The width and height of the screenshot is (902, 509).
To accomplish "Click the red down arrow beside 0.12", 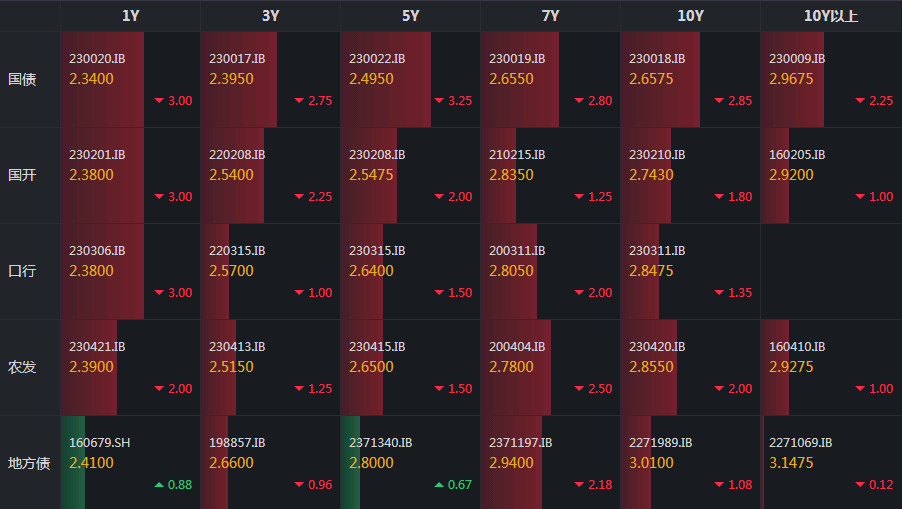I will pyautogui.click(x=860, y=485).
